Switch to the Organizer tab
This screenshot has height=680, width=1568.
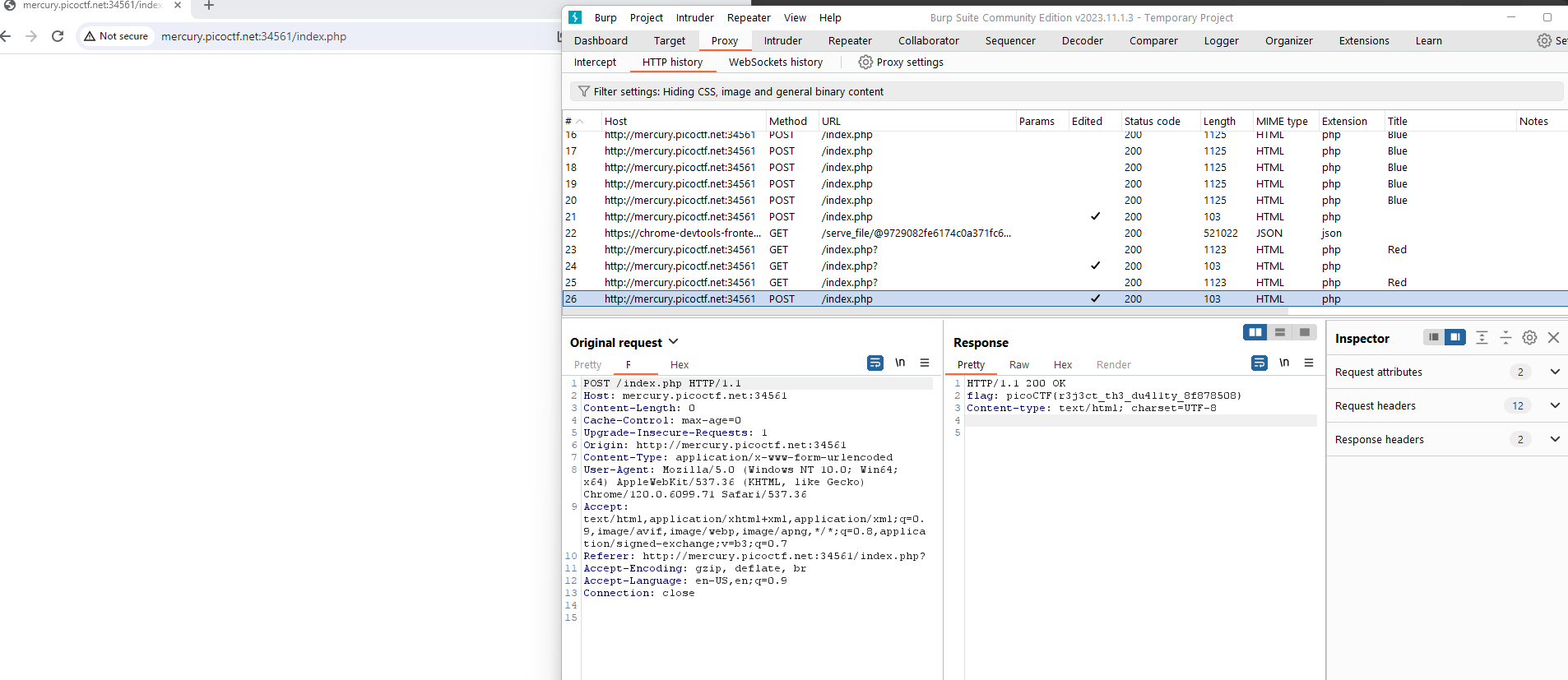[1289, 40]
